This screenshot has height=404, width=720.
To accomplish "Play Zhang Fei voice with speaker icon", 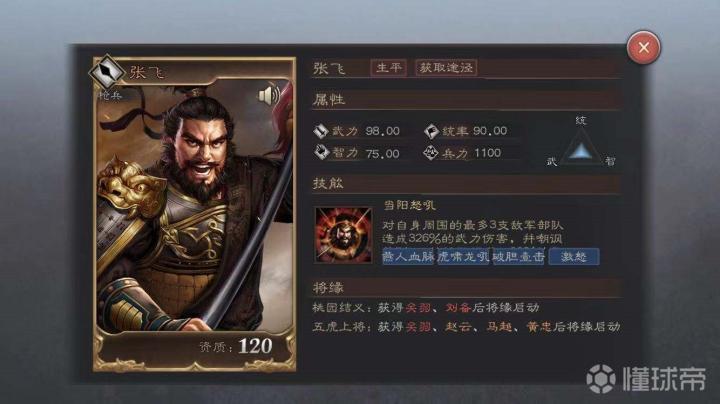I will click(x=269, y=95).
